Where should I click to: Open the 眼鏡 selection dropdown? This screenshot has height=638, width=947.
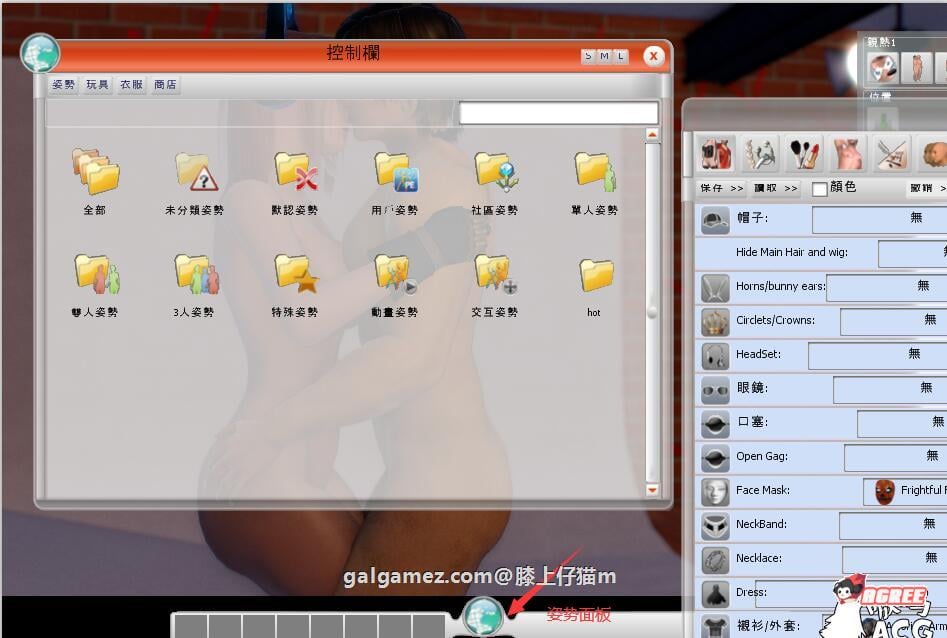pos(890,388)
